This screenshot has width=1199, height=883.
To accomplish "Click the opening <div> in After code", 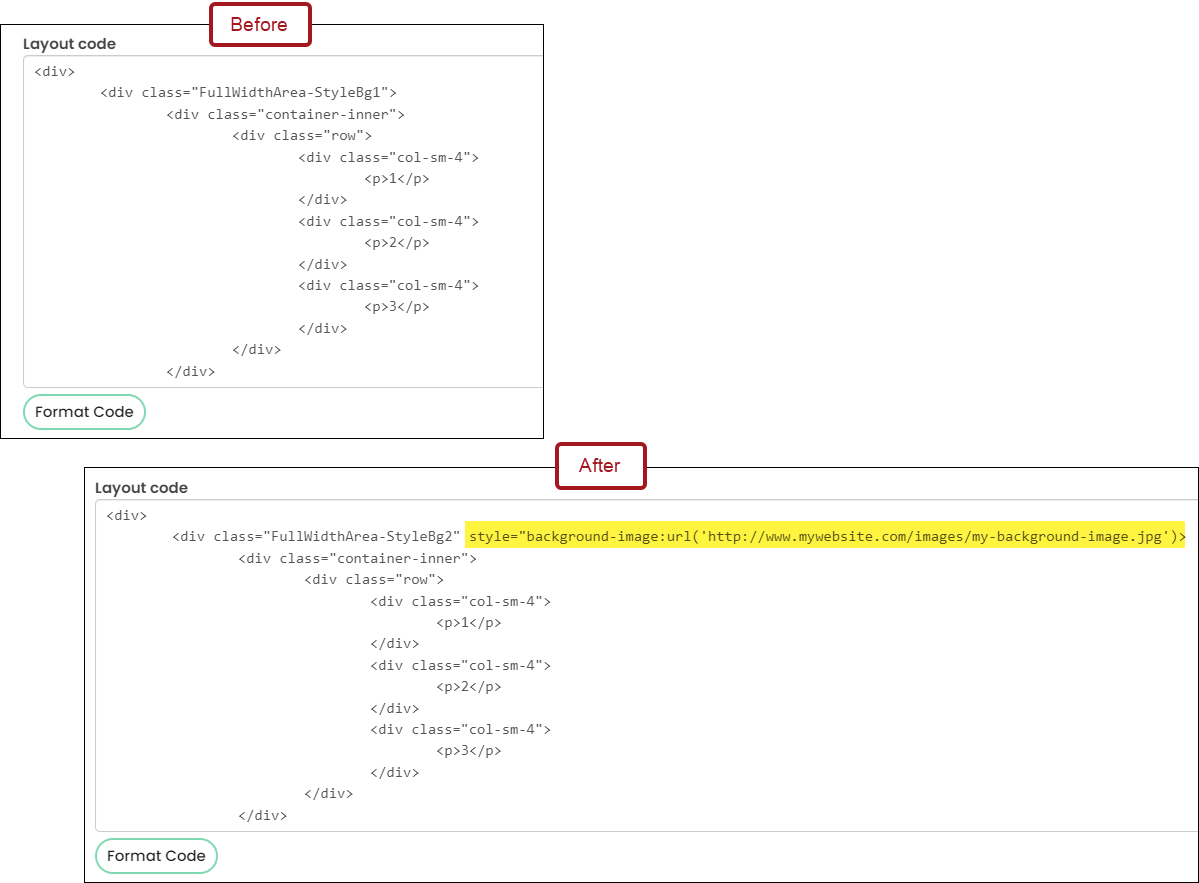I will [x=127, y=516].
